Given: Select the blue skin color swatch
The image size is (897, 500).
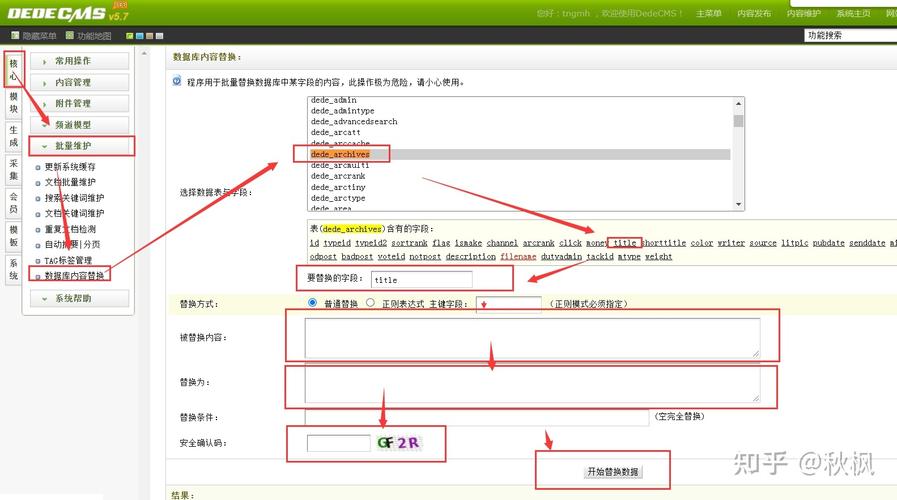Looking at the screenshot, I should coord(140,36).
